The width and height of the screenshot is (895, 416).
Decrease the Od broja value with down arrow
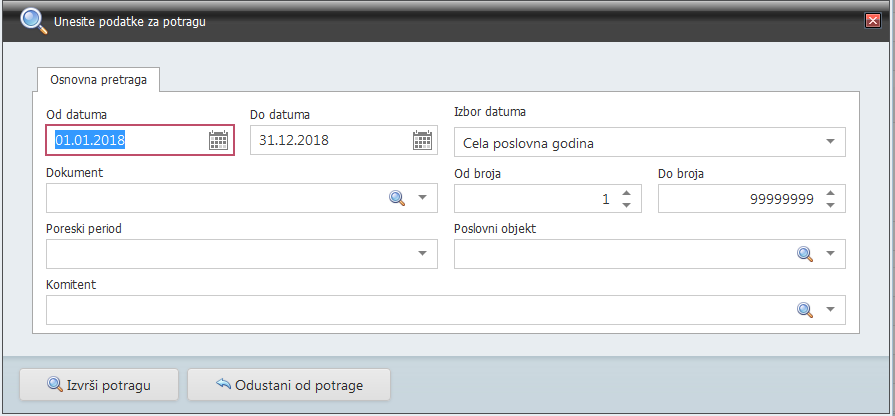(626, 205)
